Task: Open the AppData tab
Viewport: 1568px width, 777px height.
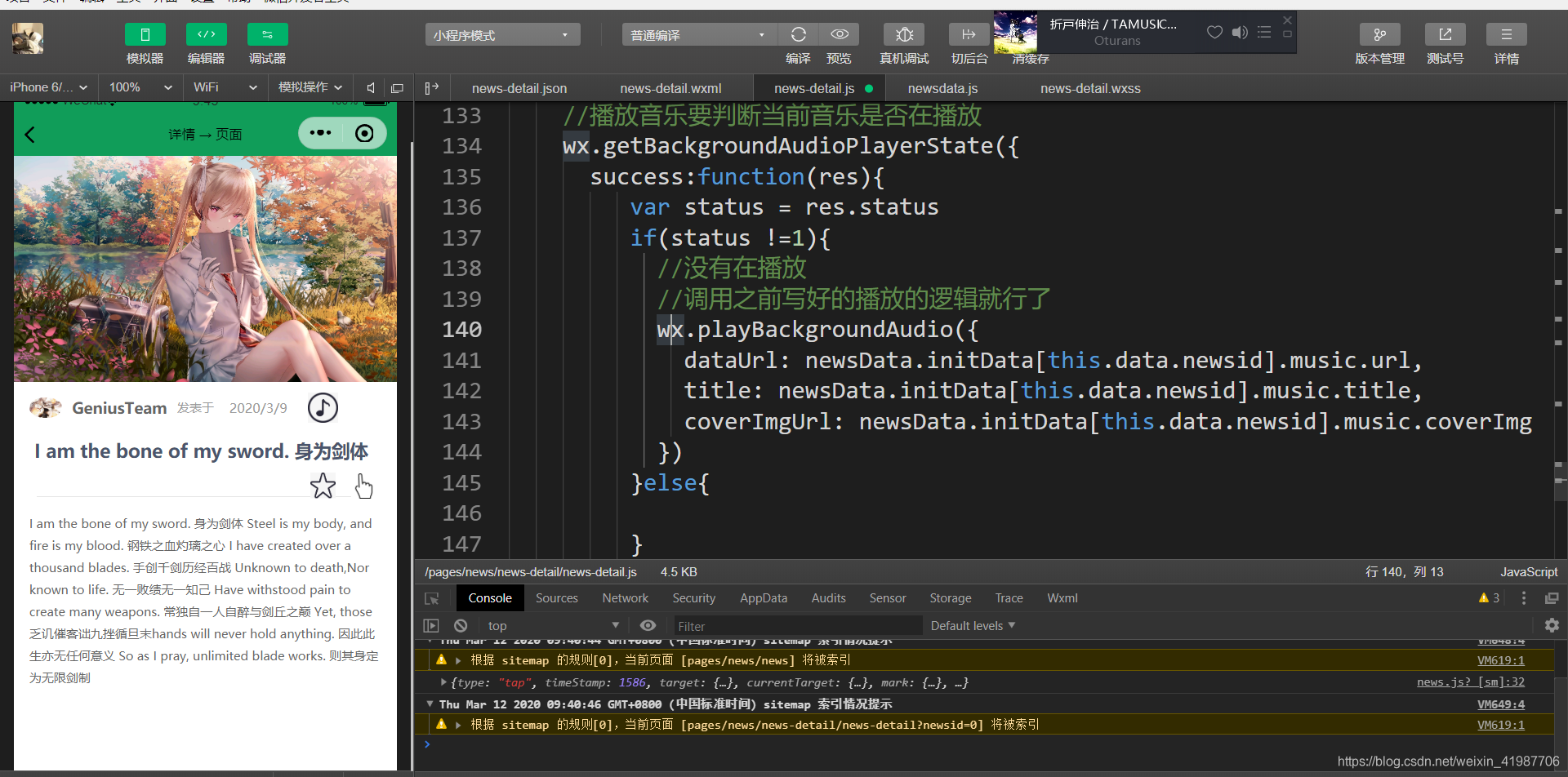Action: click(x=764, y=598)
